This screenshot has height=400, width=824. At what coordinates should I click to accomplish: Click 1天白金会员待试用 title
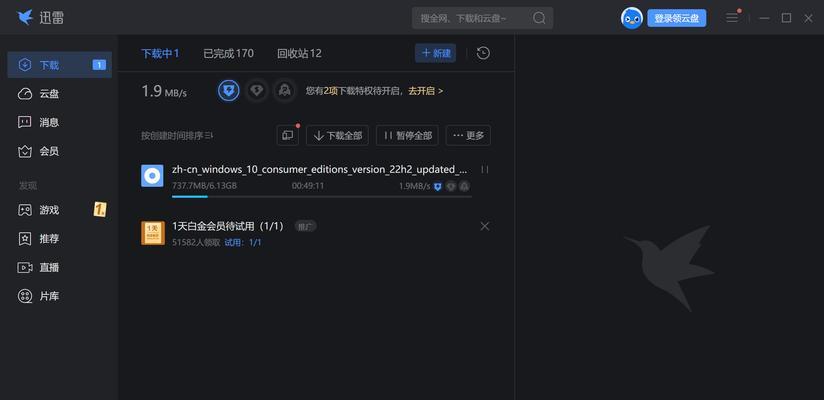pyautogui.click(x=228, y=227)
